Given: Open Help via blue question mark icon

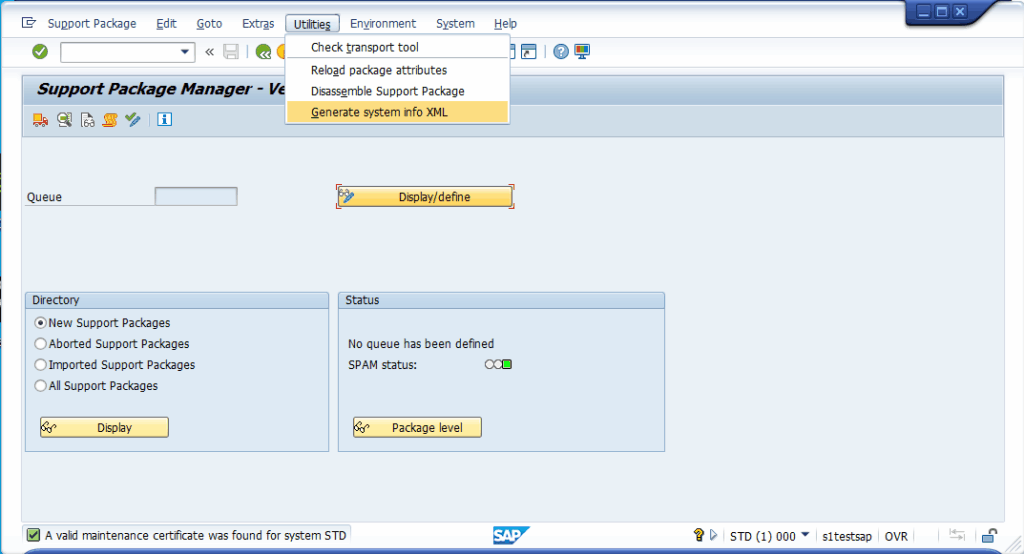Looking at the screenshot, I should 561,52.
